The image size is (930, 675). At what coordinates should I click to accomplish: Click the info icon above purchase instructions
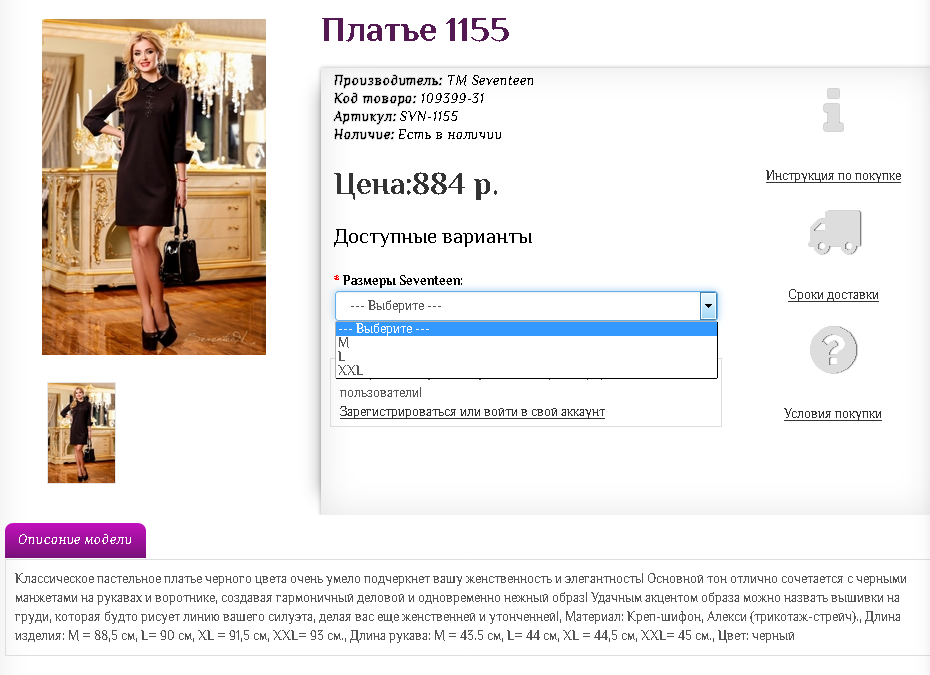click(833, 110)
